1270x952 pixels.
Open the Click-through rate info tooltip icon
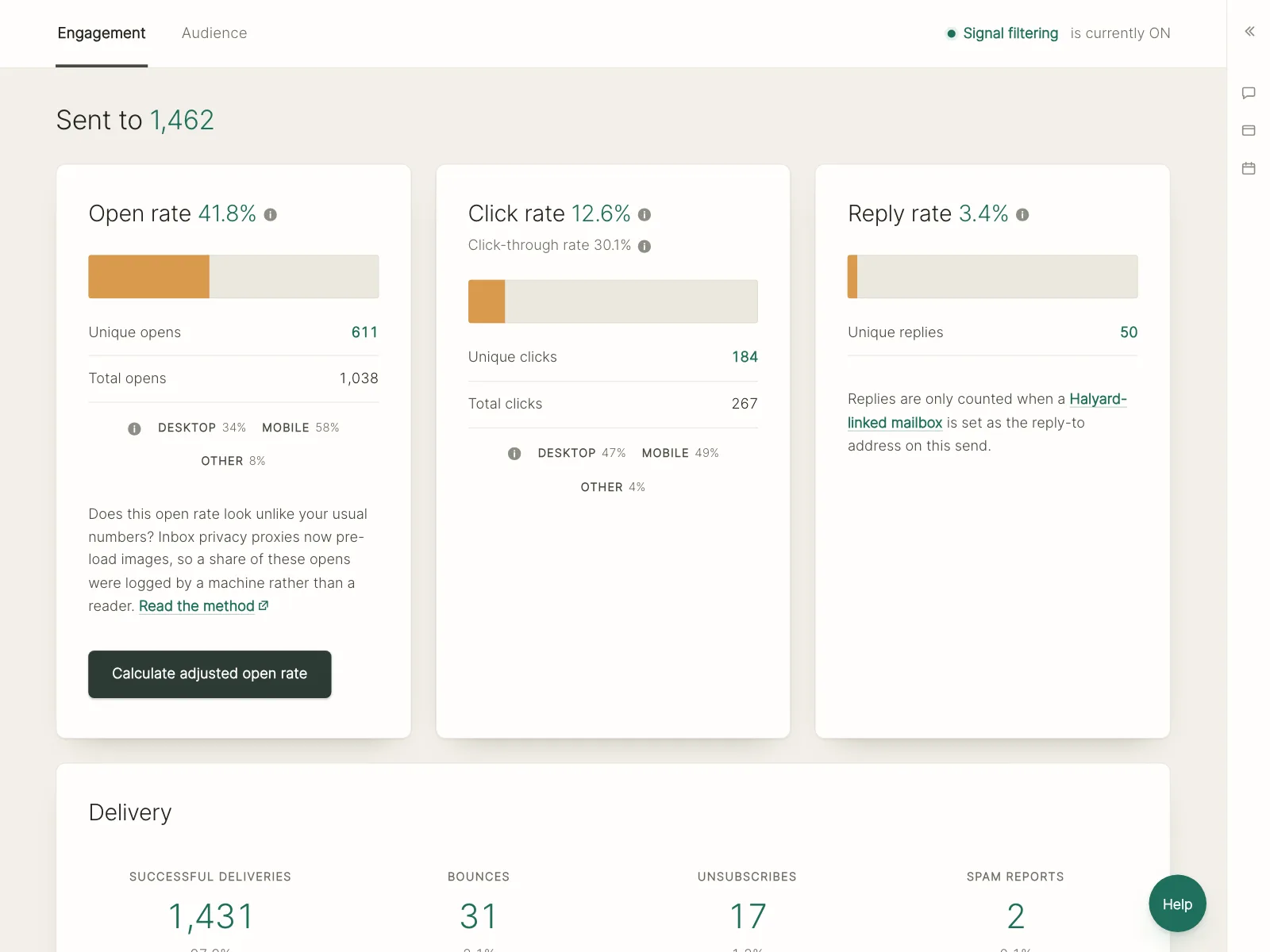645,247
